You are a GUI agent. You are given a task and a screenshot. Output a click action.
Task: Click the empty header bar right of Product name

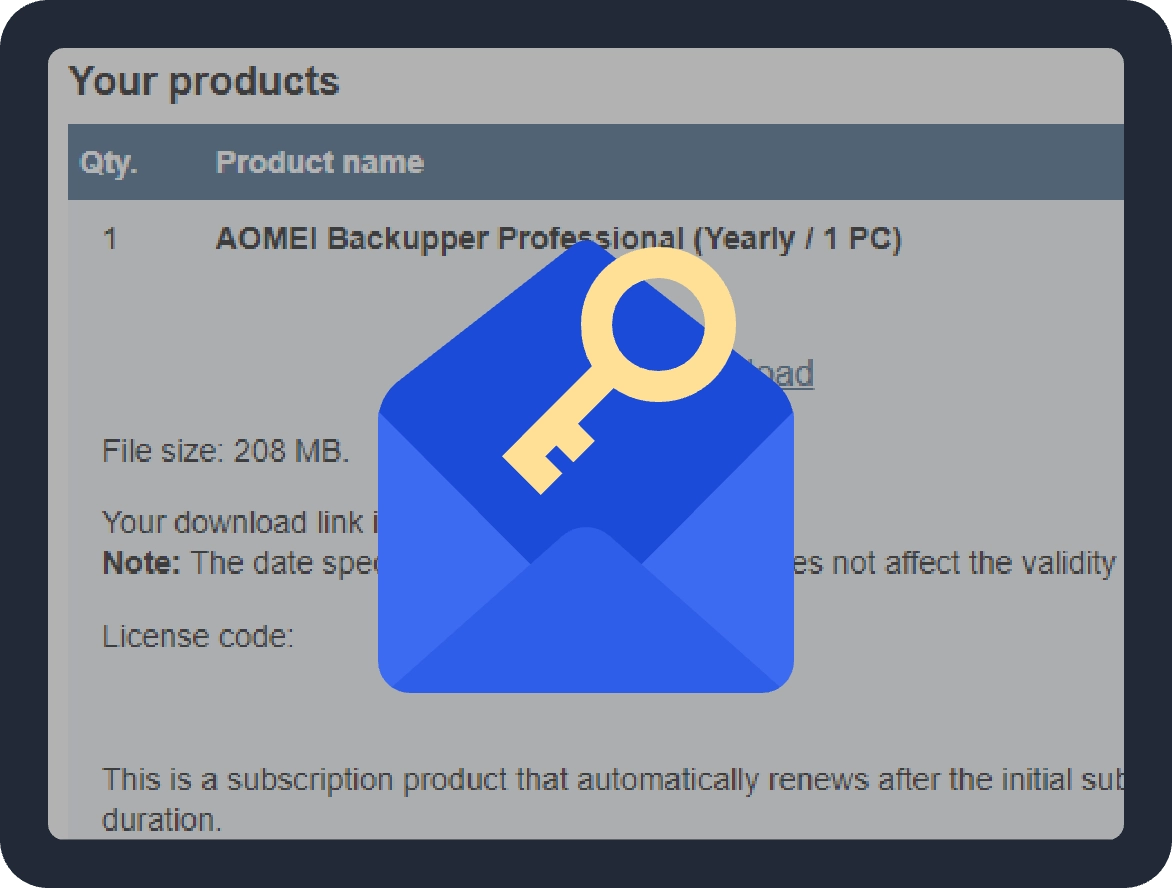pyautogui.click(x=780, y=163)
